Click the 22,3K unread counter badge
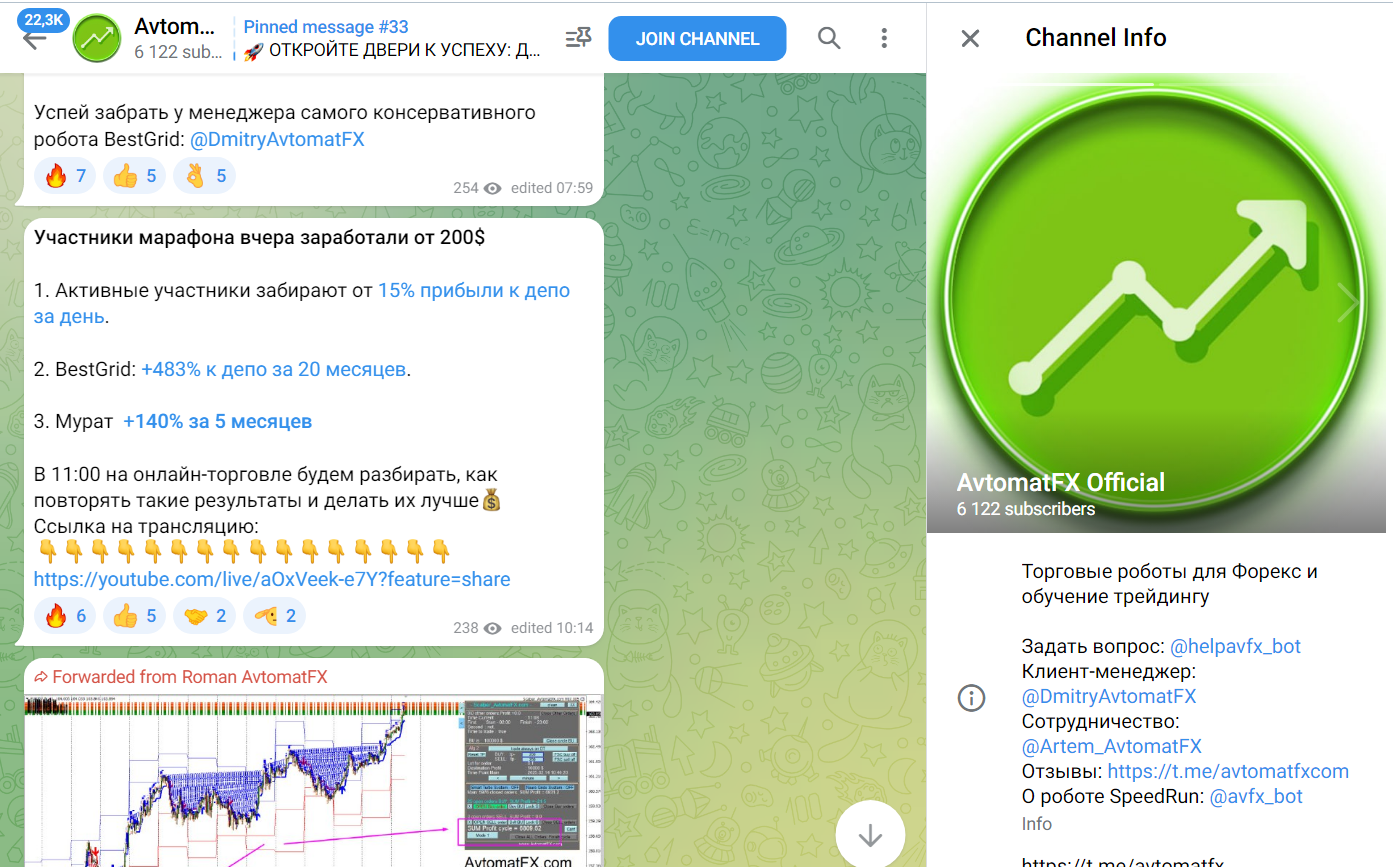Viewport: 1393px width, 867px height. pyautogui.click(x=44, y=19)
